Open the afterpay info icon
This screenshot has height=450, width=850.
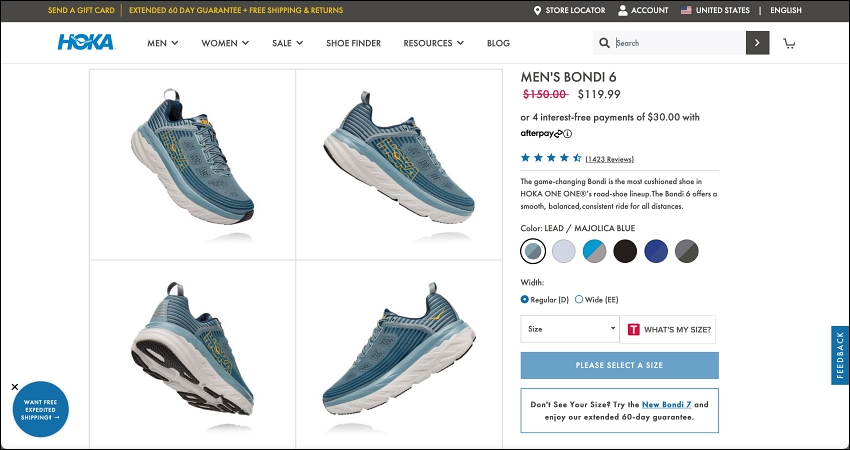point(568,133)
